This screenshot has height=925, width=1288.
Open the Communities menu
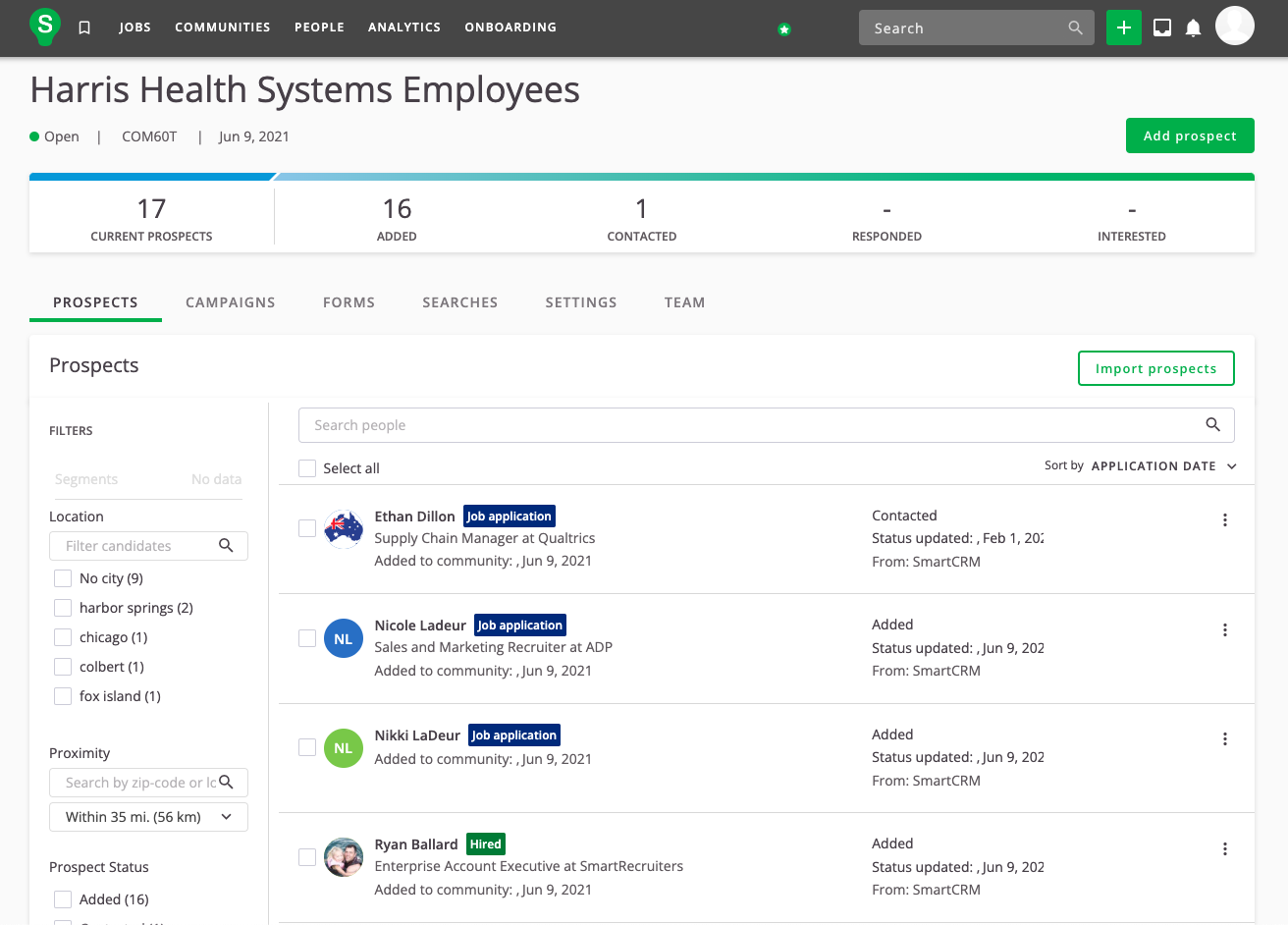223,27
